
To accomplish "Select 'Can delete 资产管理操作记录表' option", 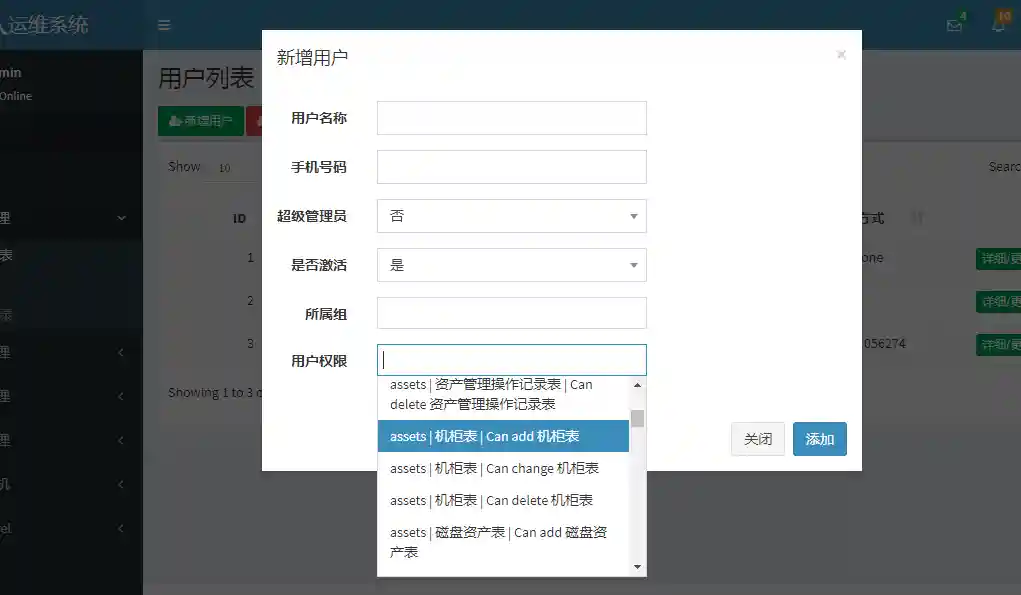I will tap(503, 394).
